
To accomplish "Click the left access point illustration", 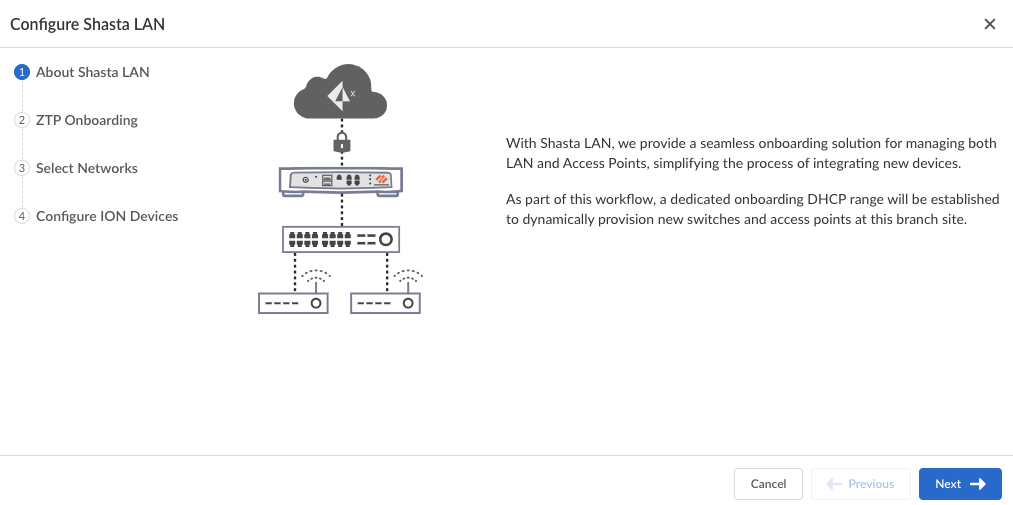I will [293, 303].
